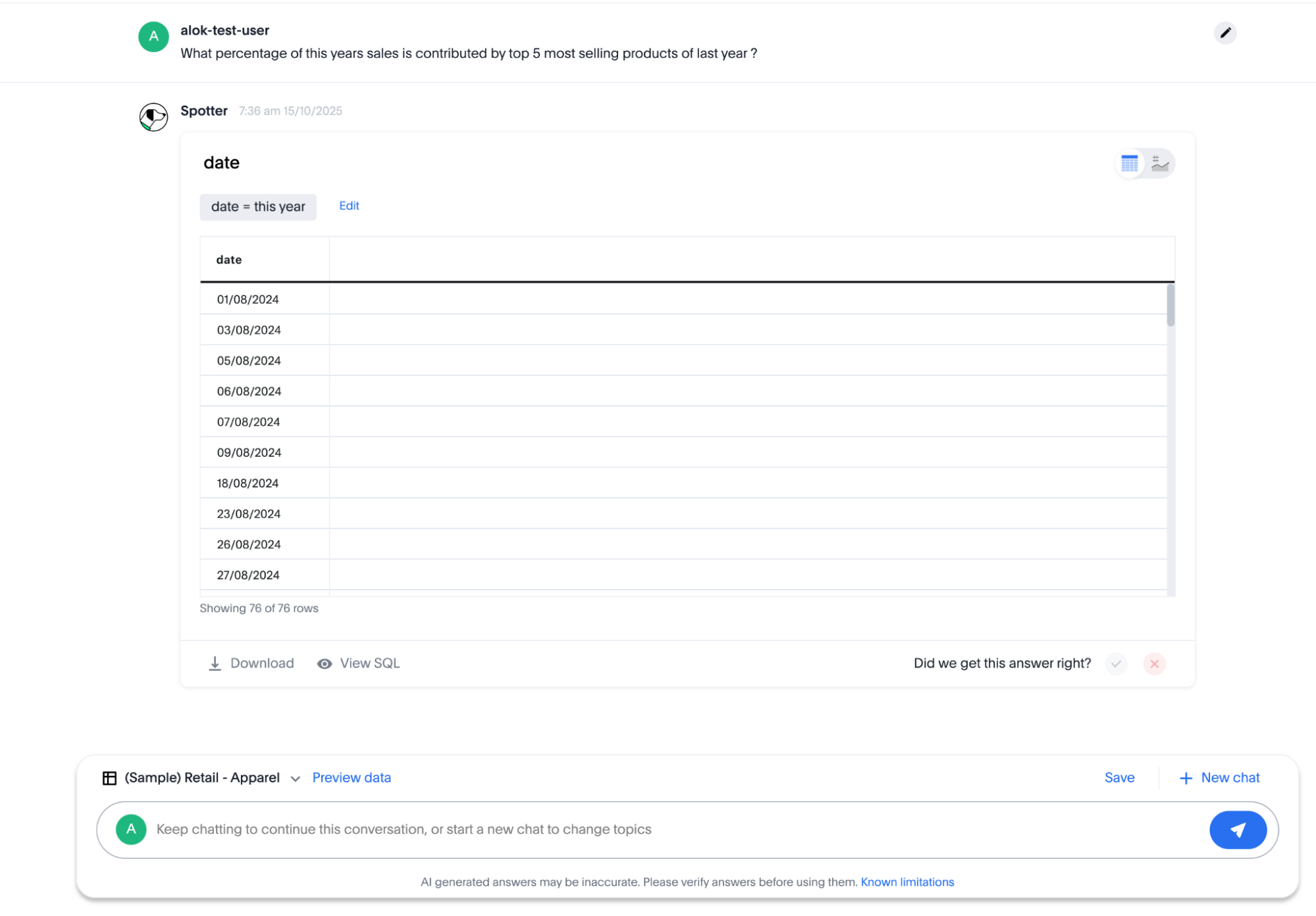Click the date column header
The width and height of the screenshot is (1316, 916).
(x=229, y=260)
